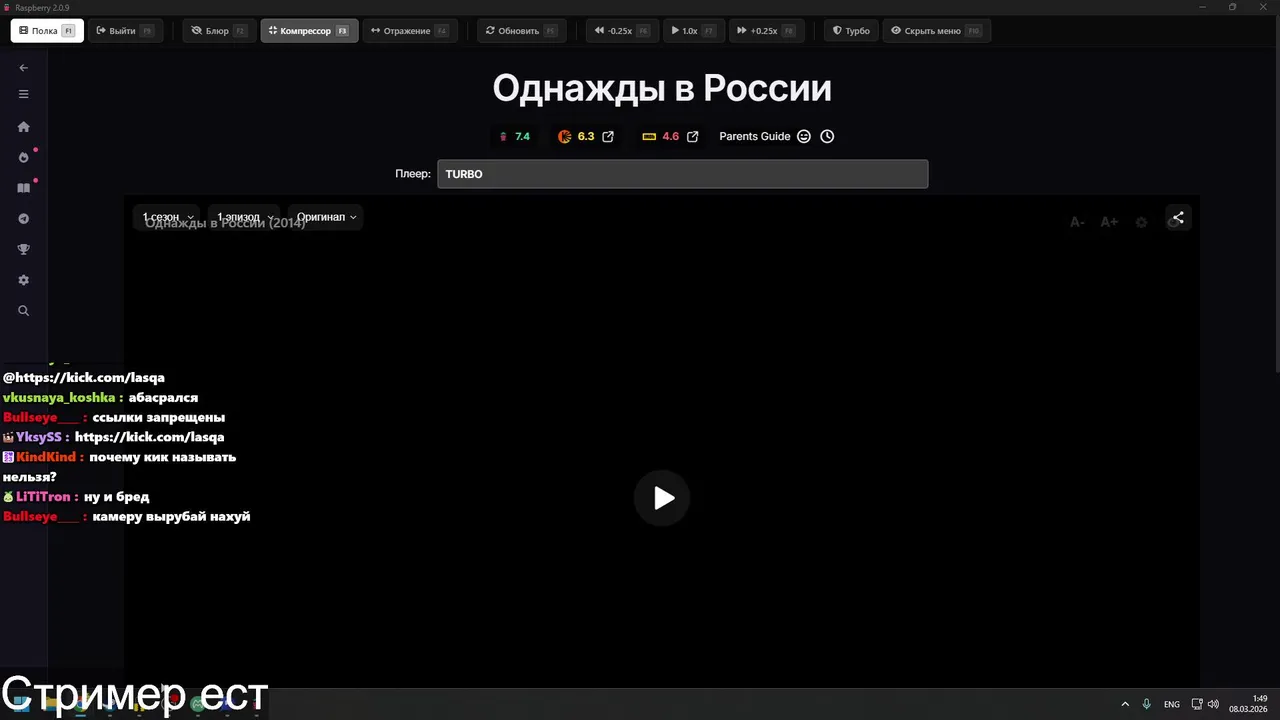
Task: Open the trending flame sidebar icon
Action: point(24,158)
